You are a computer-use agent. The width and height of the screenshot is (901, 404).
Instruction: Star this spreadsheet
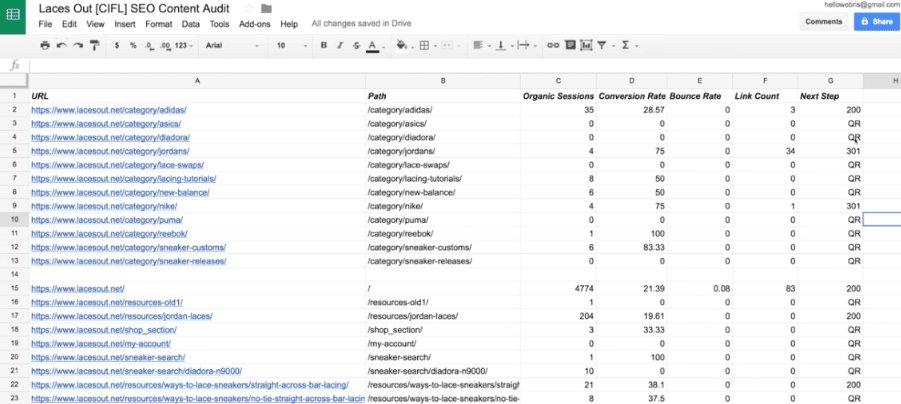tap(248, 8)
